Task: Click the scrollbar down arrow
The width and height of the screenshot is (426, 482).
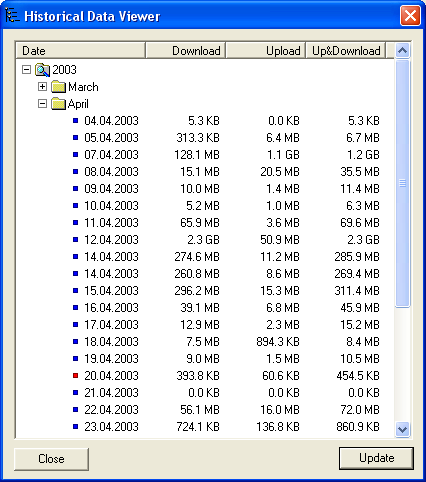Action: tap(402, 429)
